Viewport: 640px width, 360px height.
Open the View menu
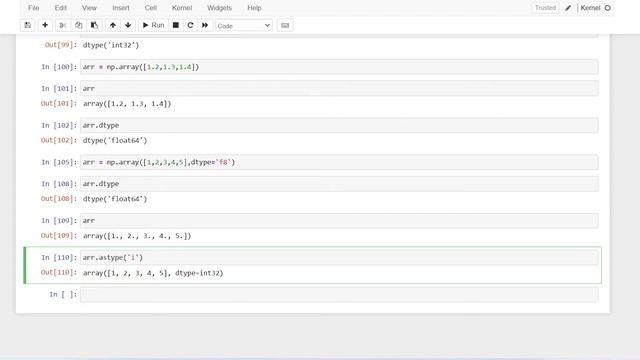pyautogui.click(x=89, y=8)
